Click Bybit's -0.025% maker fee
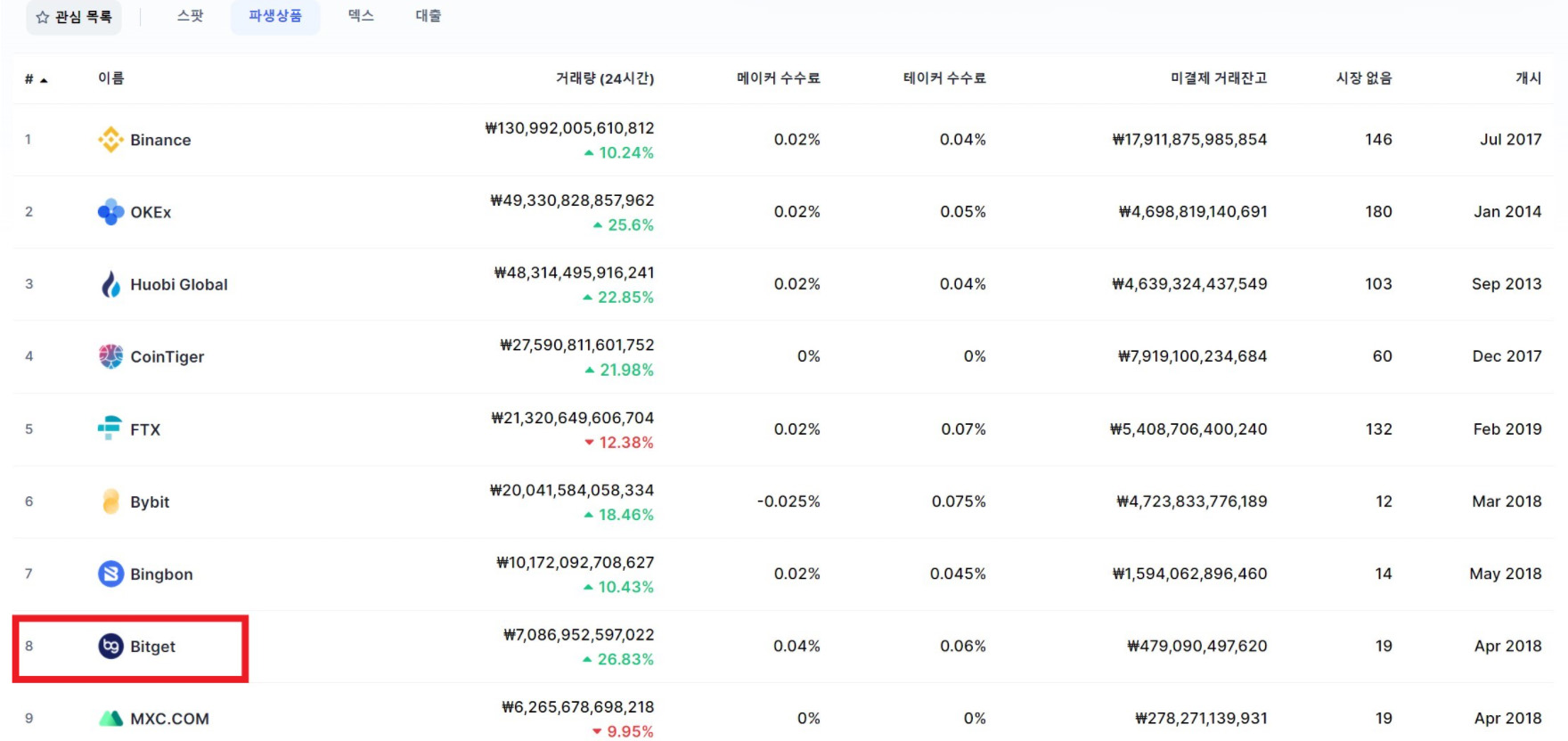The width and height of the screenshot is (1568, 741). (x=788, y=501)
